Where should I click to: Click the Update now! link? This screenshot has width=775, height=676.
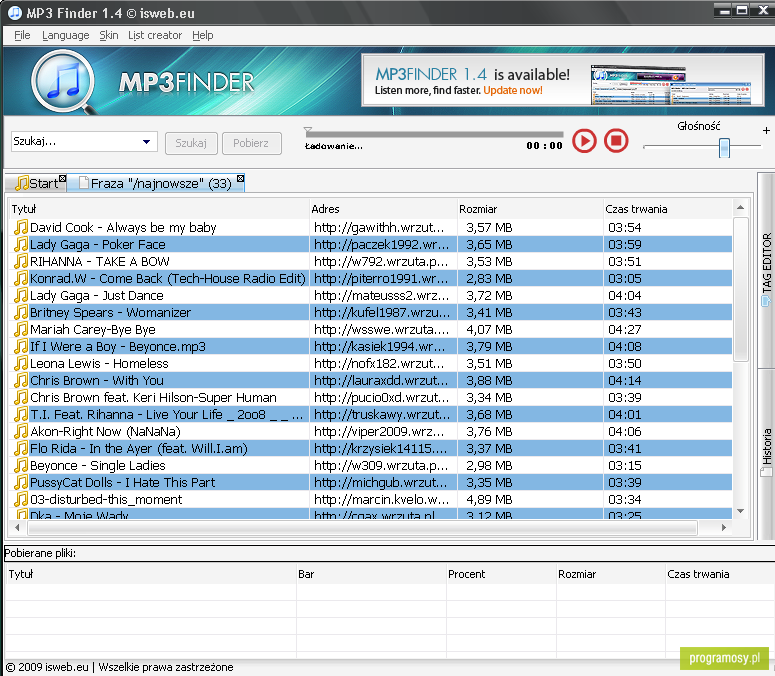coord(513,90)
